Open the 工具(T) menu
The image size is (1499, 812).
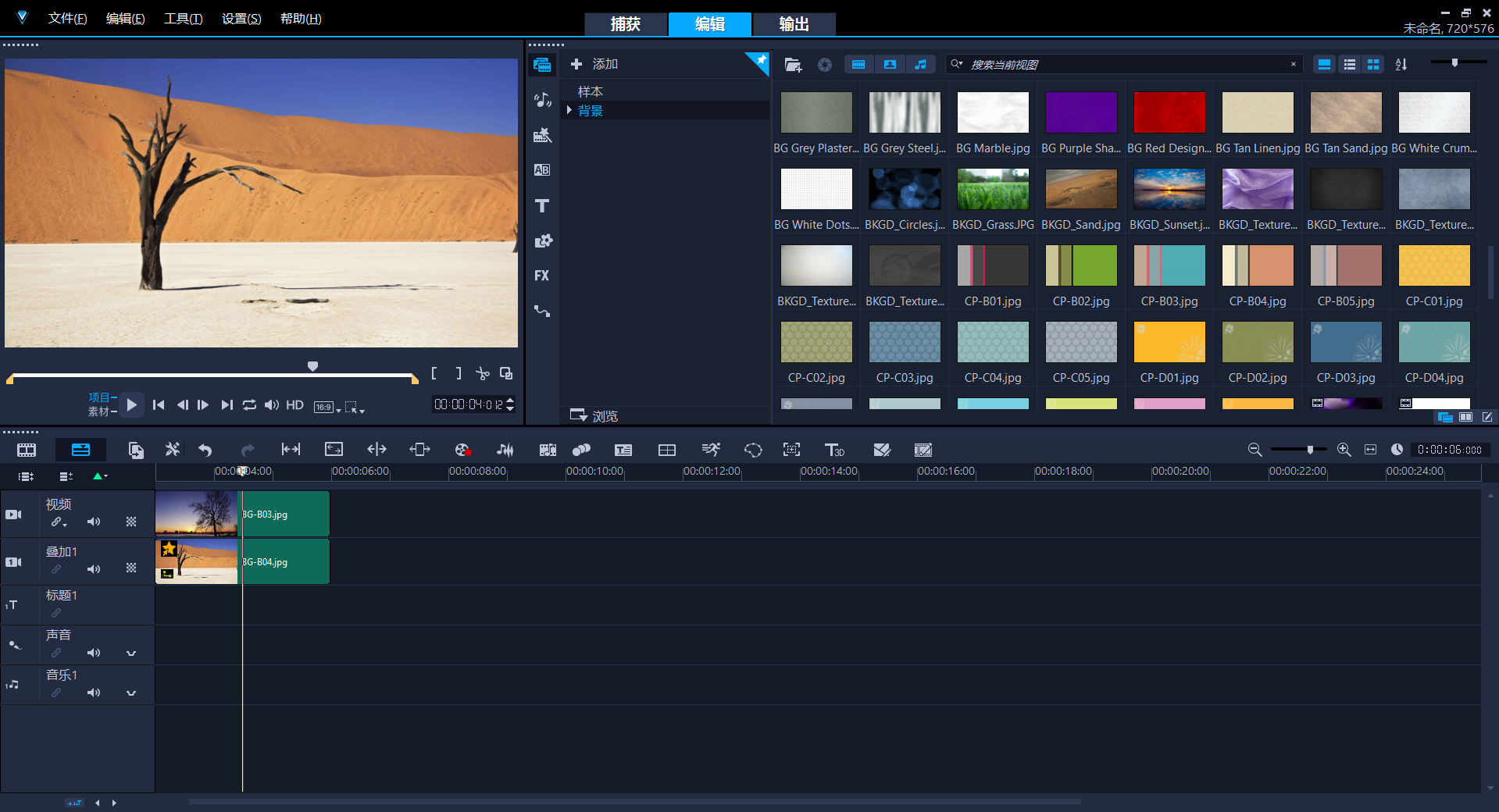tap(184, 18)
